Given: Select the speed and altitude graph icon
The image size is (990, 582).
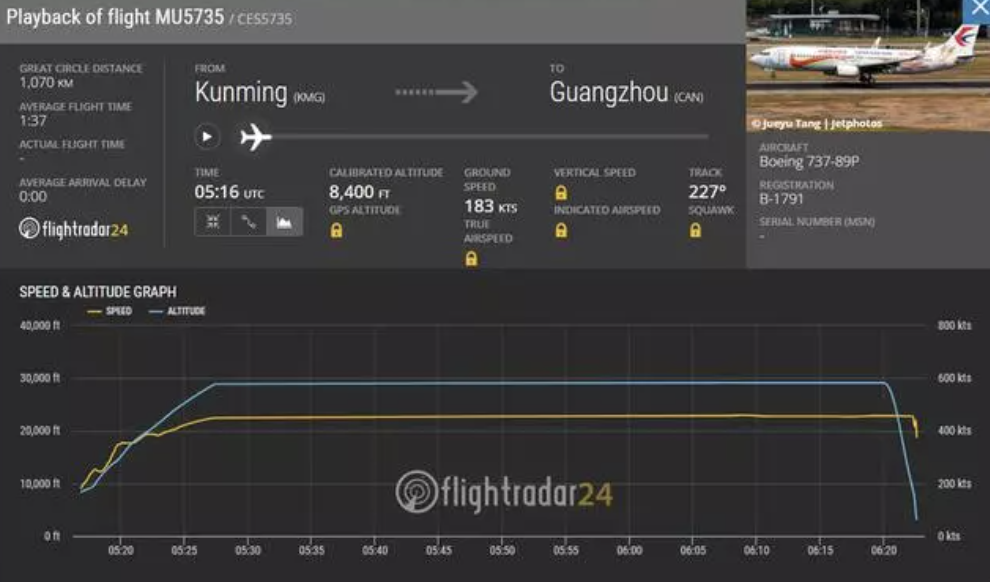Looking at the screenshot, I should [284, 222].
